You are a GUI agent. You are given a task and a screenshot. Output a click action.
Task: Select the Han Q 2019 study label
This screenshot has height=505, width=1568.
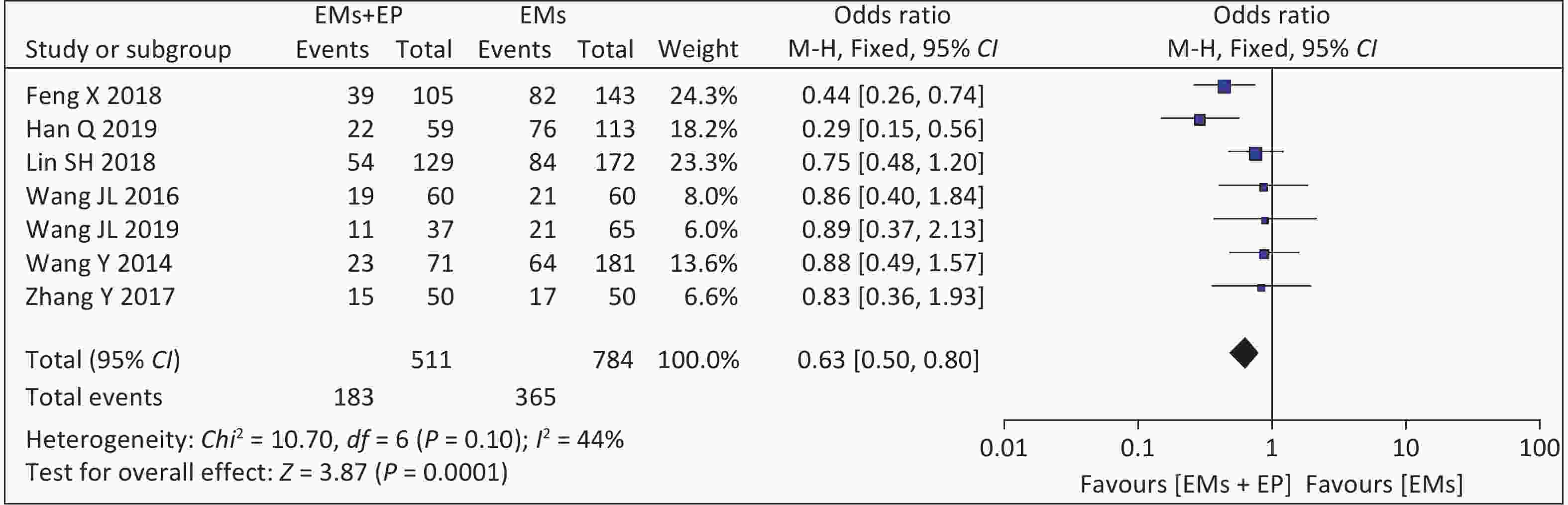[91, 129]
